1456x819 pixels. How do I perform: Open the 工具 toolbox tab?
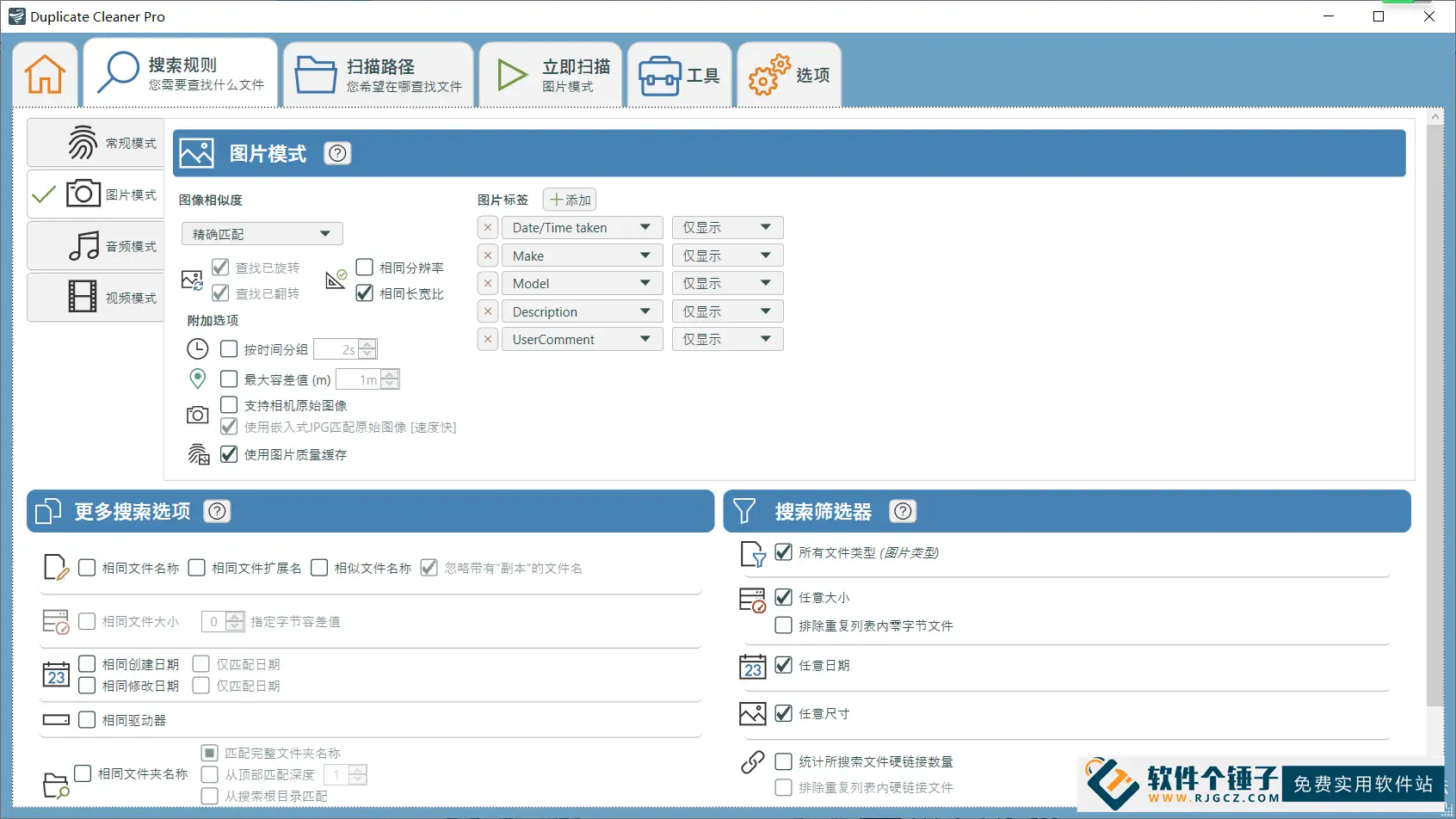pos(680,75)
